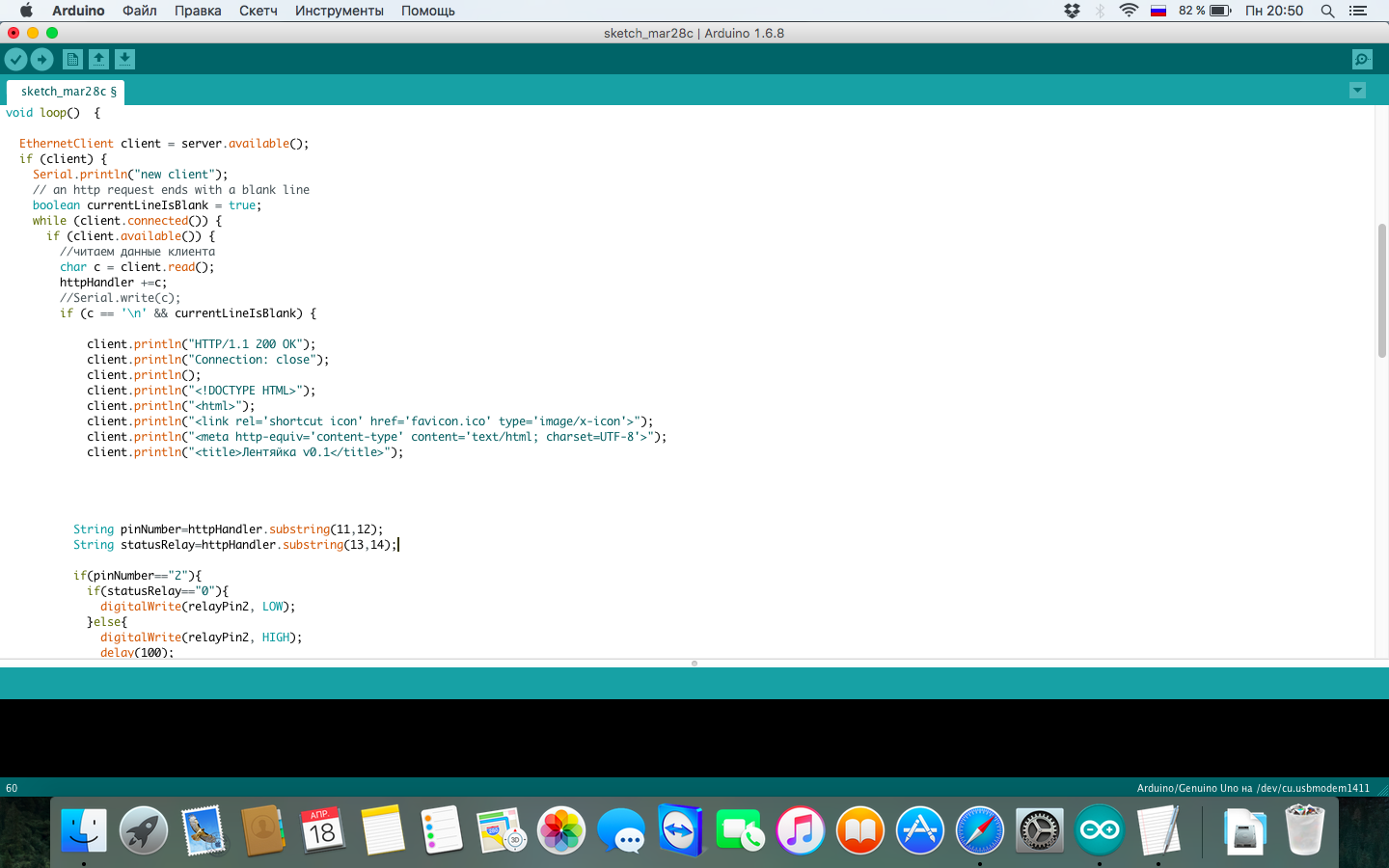
Task: Click the Open sketch up-arrow icon
Action: [x=98, y=60]
